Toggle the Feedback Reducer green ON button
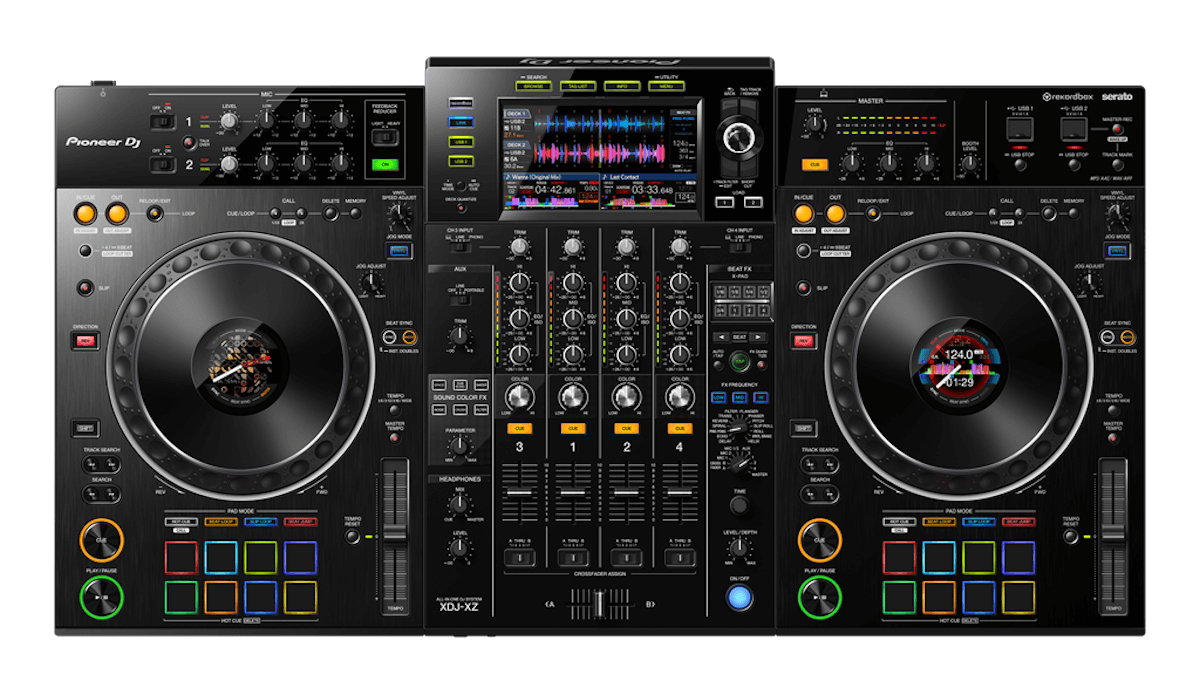Viewport: 1200px width, 694px height. pos(383,164)
